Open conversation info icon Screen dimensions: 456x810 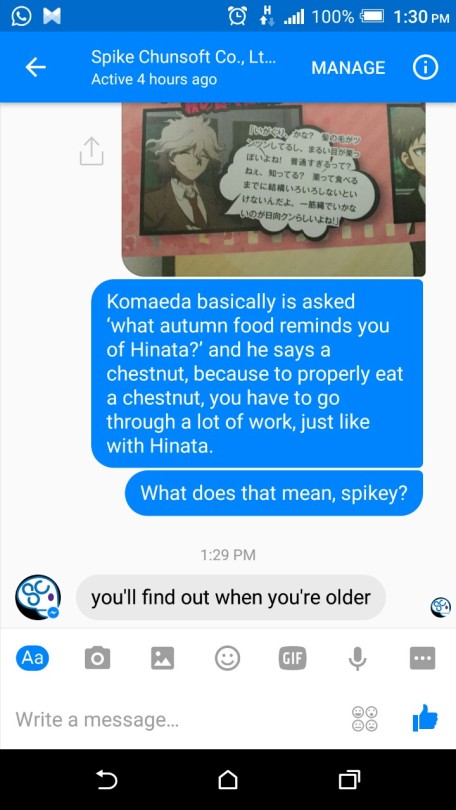pos(425,68)
